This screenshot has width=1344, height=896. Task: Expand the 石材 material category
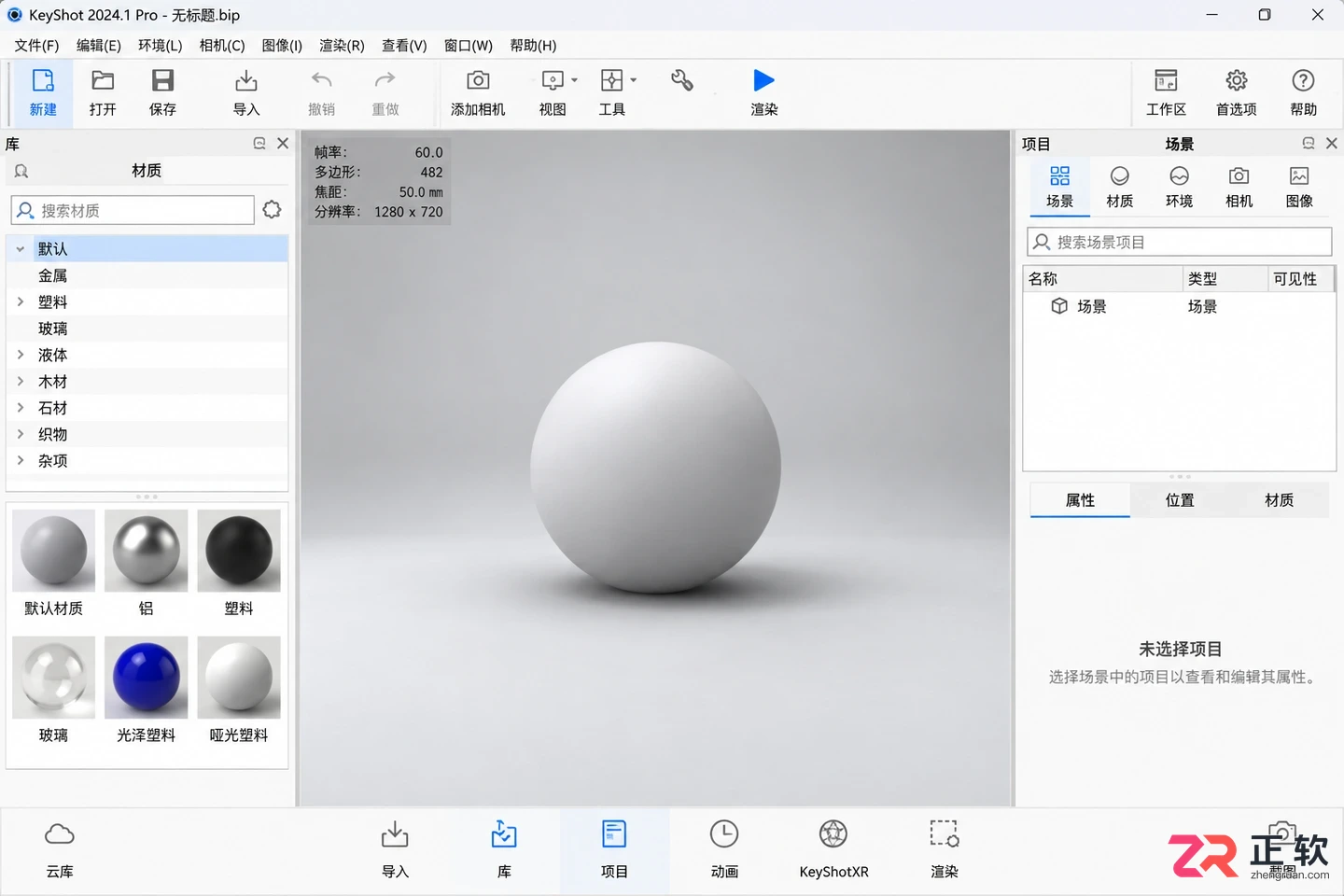coord(20,408)
